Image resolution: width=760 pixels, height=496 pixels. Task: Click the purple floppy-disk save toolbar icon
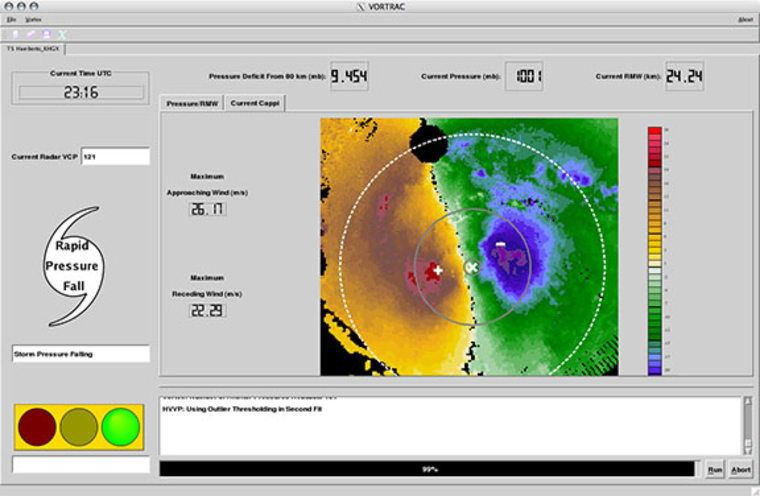[x=47, y=34]
